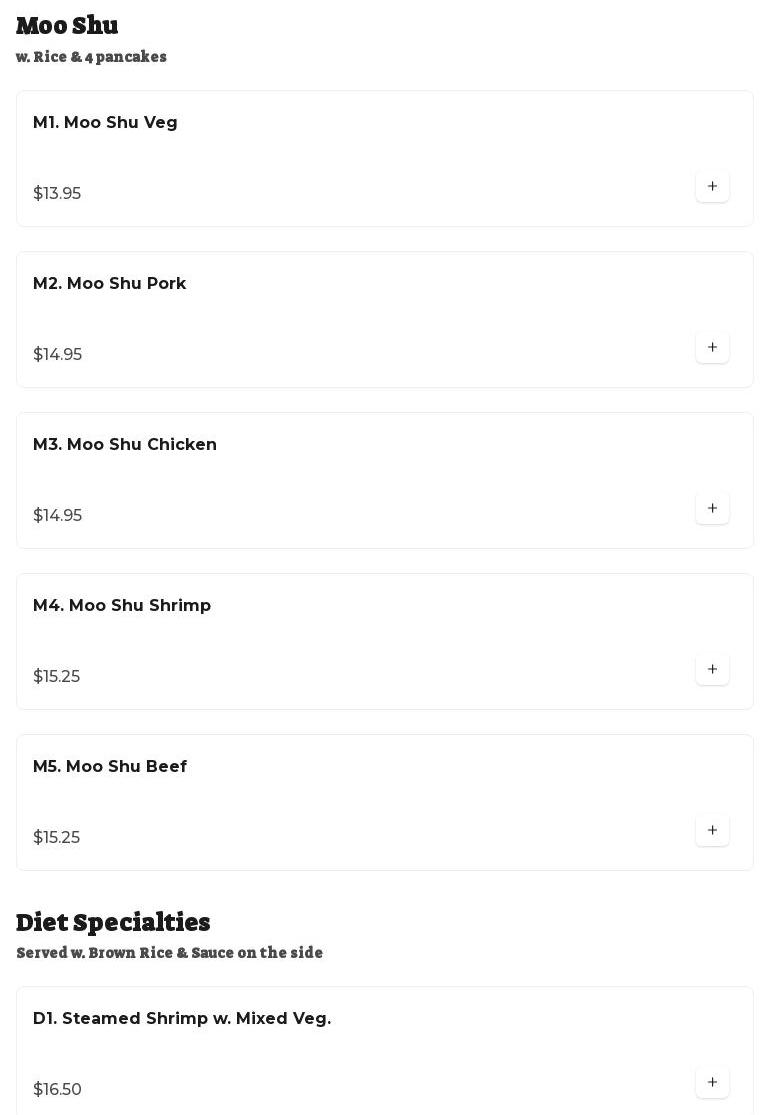Click the Diet Specialties section heading

113,922
